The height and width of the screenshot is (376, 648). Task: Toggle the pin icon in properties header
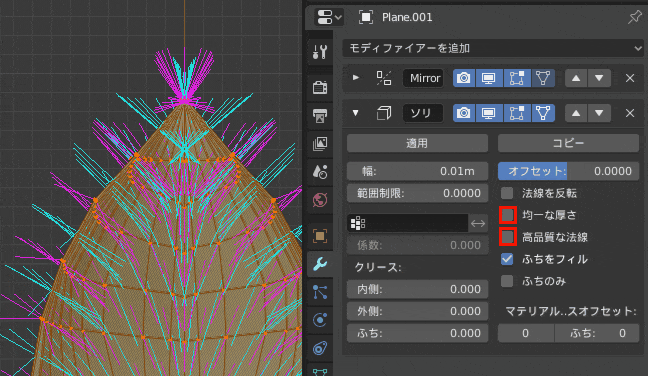click(x=635, y=17)
